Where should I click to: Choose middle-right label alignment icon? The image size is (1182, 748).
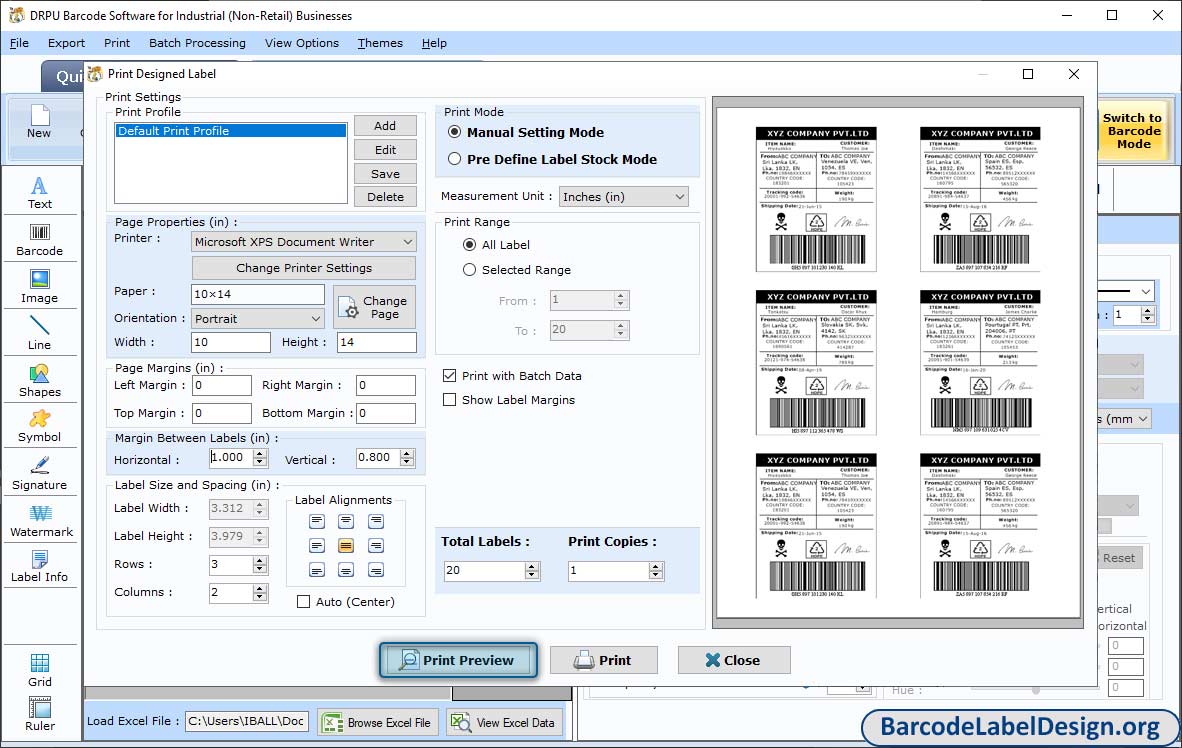click(x=375, y=545)
